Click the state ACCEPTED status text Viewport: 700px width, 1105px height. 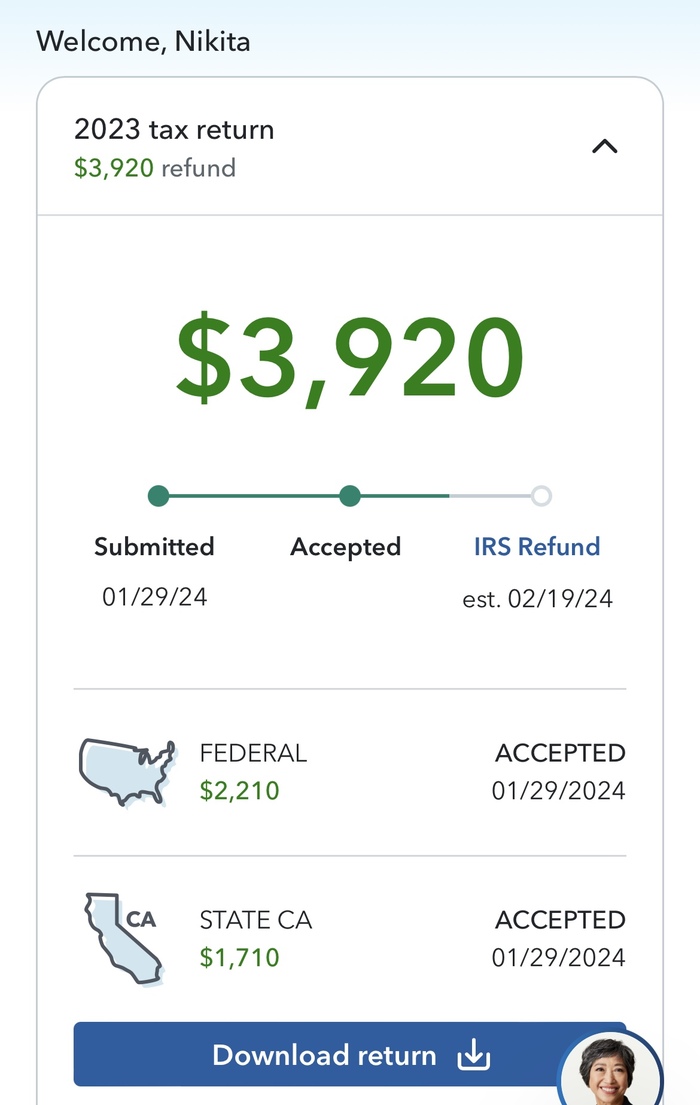560,920
